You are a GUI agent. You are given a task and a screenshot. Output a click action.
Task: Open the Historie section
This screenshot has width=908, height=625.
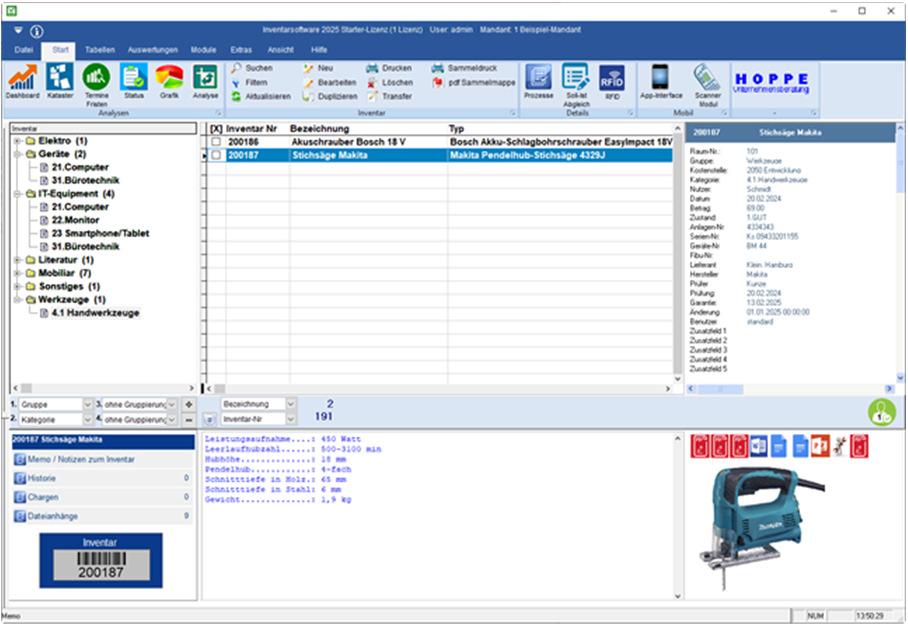[x=103, y=478]
